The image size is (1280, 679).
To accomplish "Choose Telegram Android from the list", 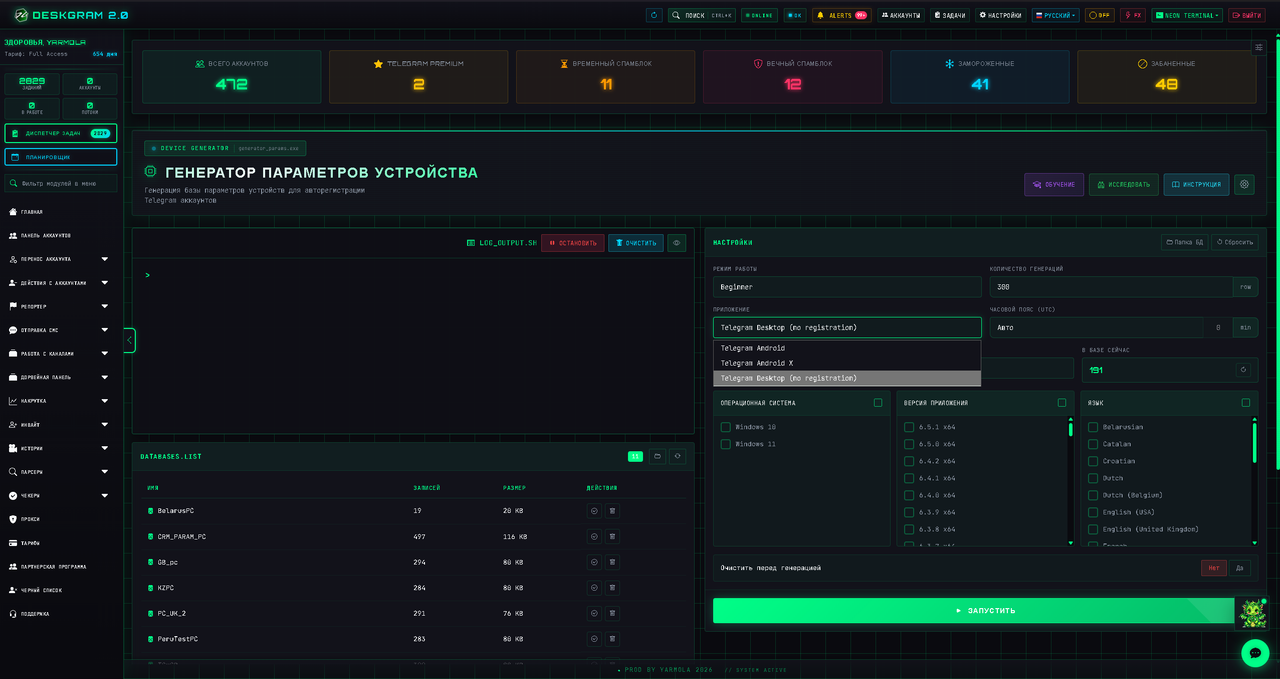I will (847, 348).
